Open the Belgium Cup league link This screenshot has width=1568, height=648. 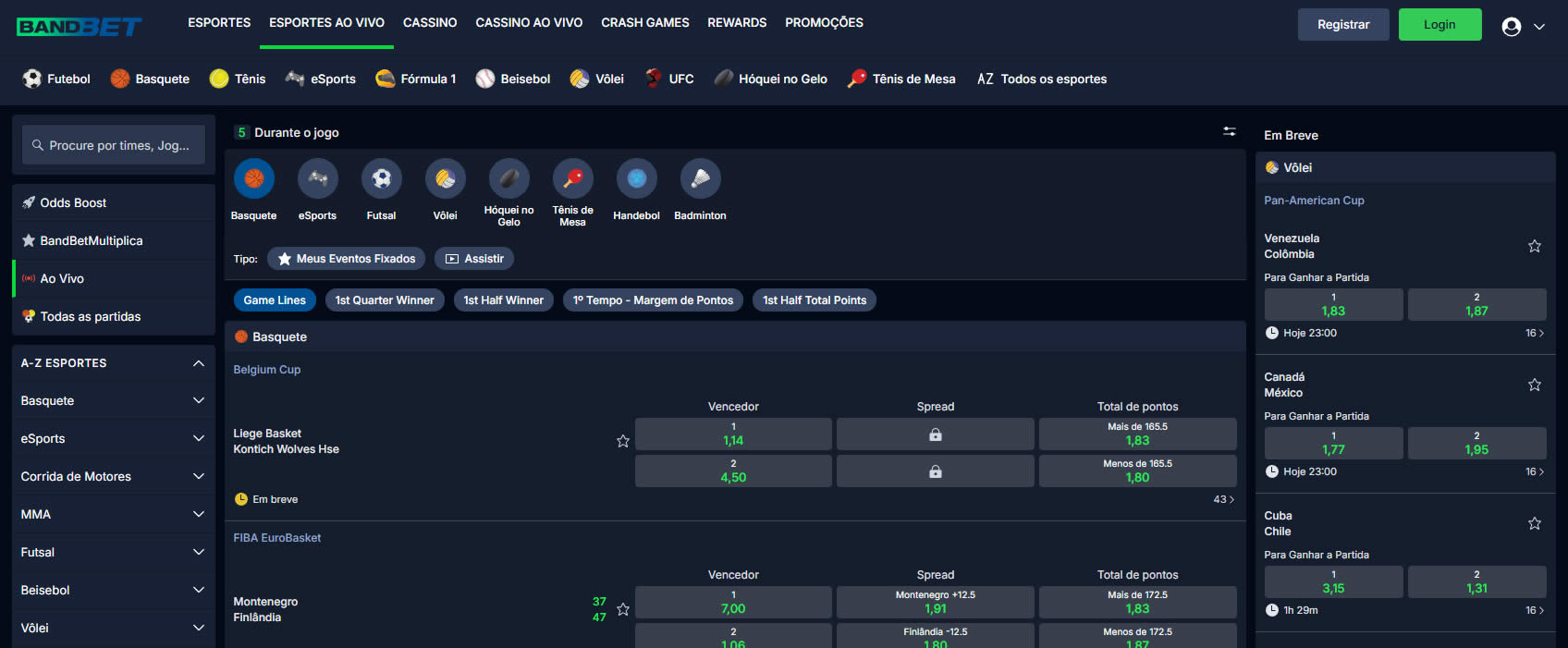[x=267, y=370]
